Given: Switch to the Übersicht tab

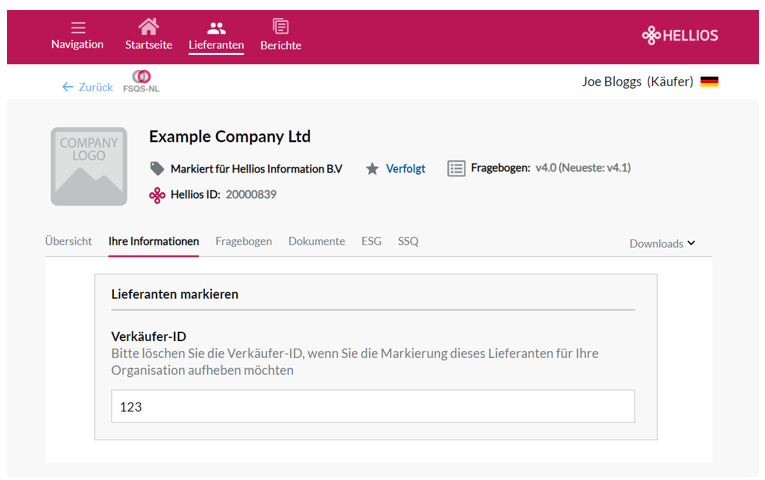Looking at the screenshot, I should (x=68, y=241).
